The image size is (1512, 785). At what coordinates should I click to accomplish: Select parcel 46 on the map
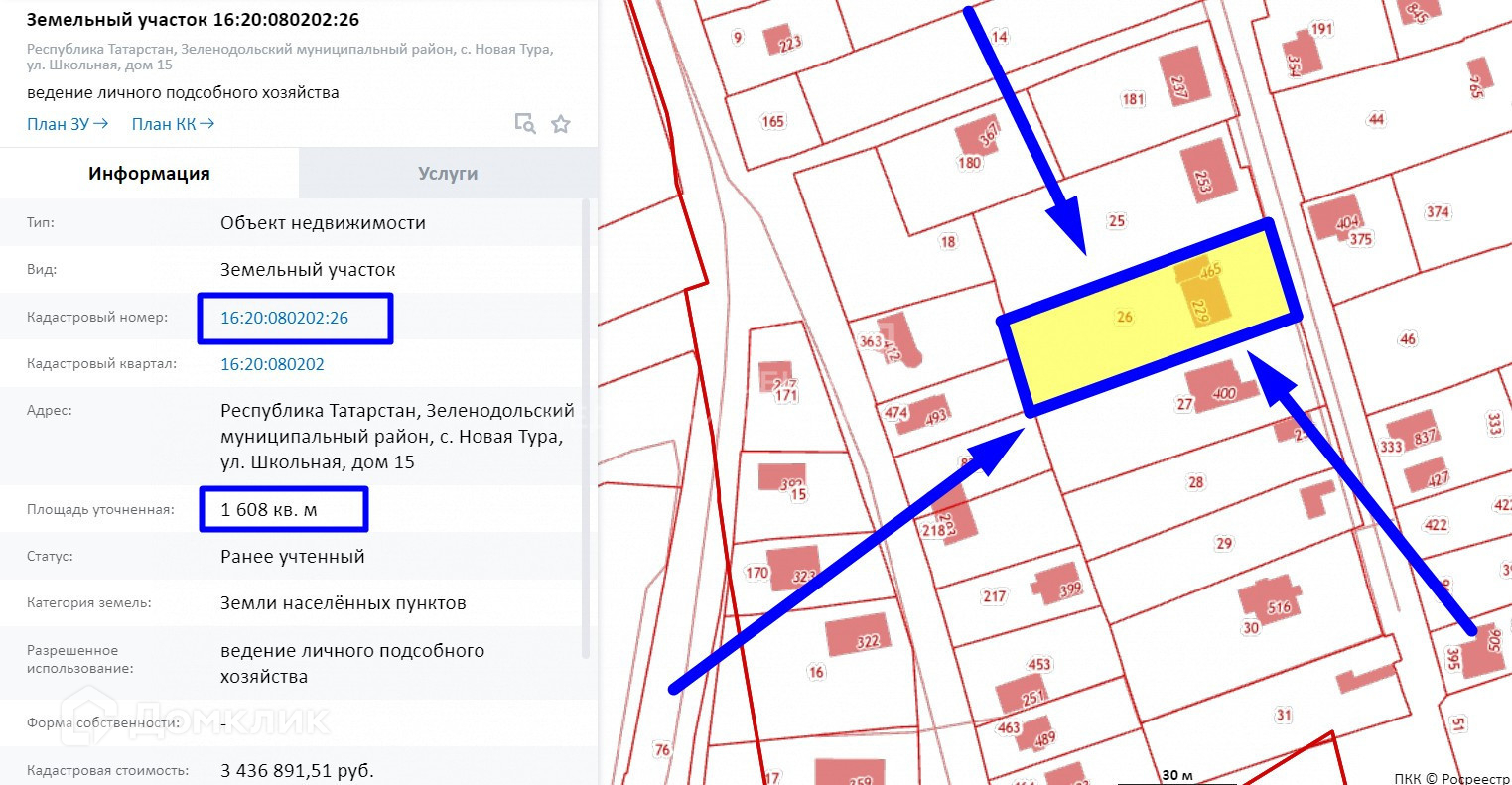1408,339
